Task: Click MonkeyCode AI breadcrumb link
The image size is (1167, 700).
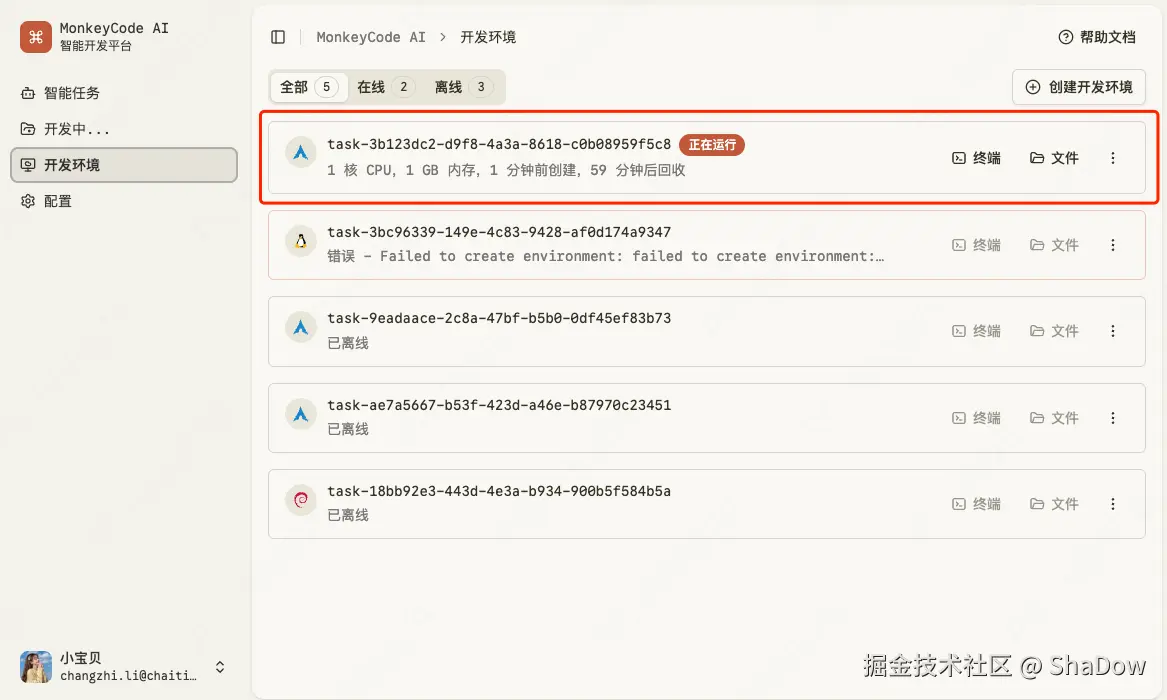Action: (x=371, y=37)
